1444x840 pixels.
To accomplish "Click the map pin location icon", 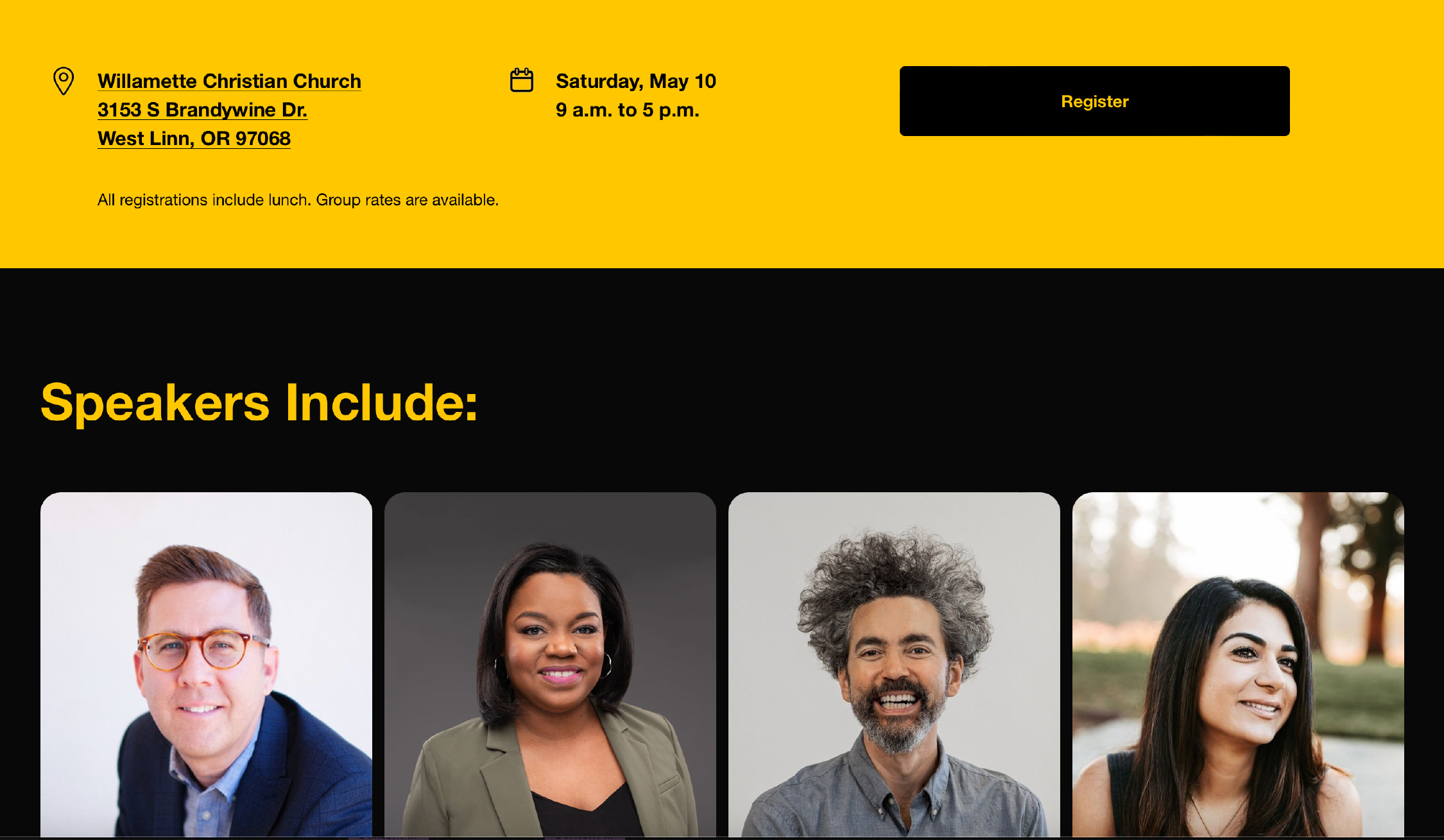I will (x=63, y=81).
